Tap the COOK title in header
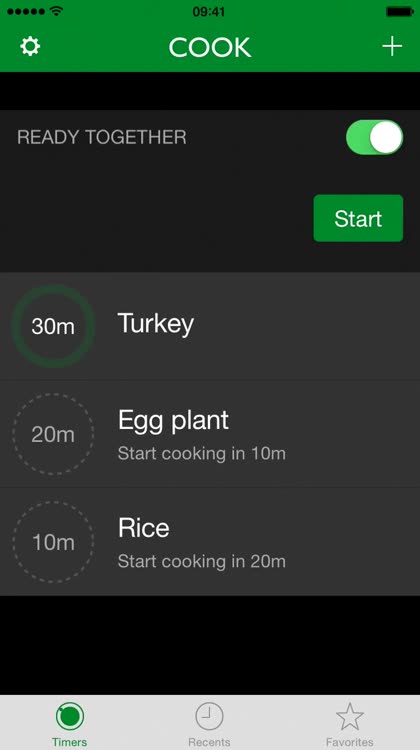This screenshot has width=420, height=750. point(210,47)
